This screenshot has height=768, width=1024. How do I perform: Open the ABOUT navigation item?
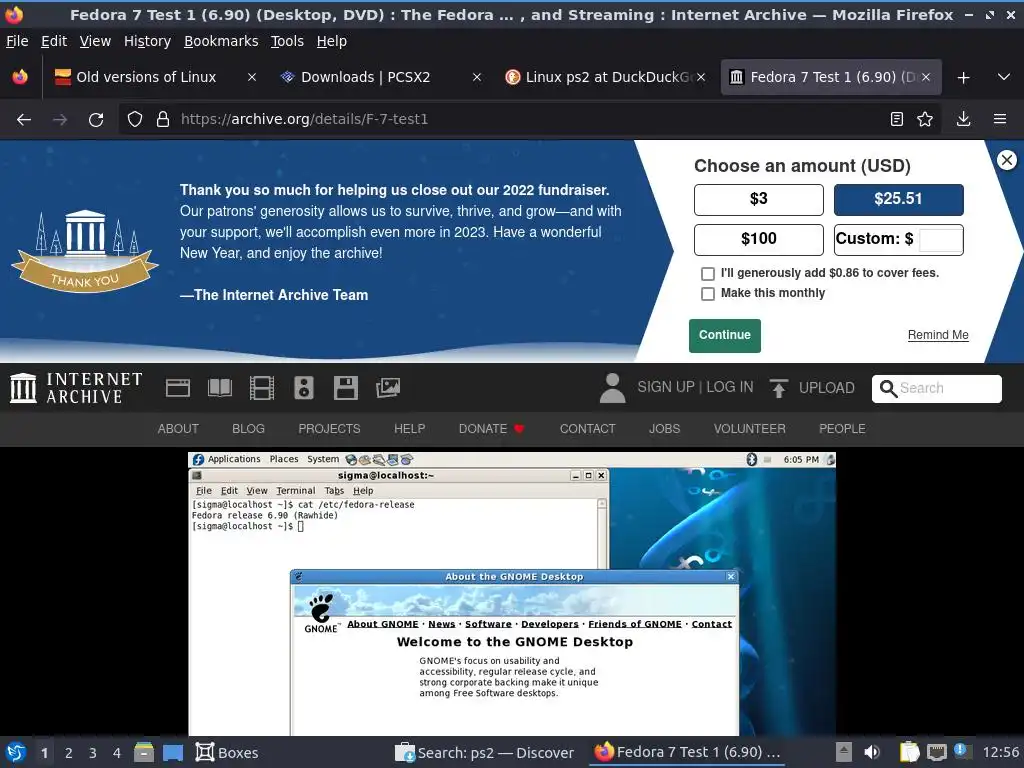click(x=178, y=429)
